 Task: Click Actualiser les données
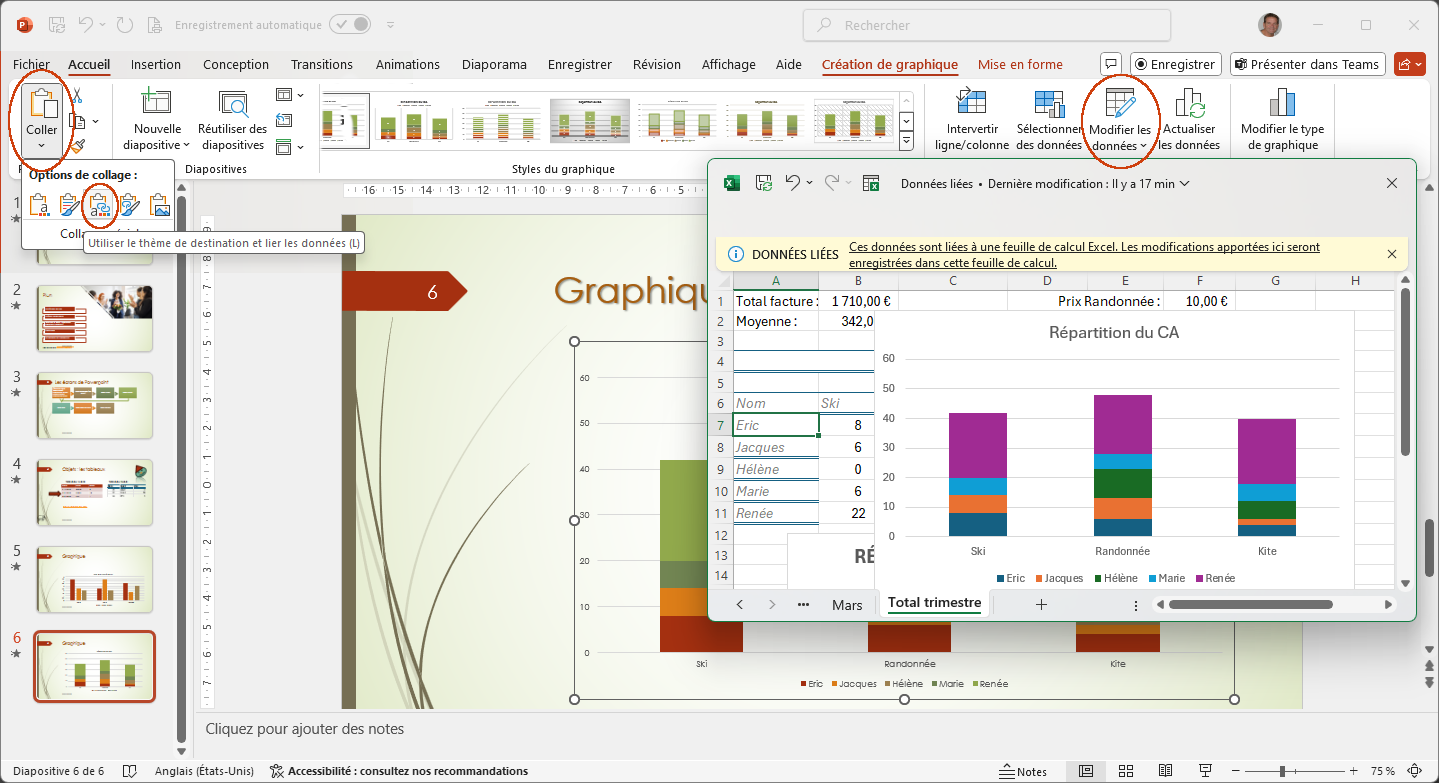point(1189,121)
